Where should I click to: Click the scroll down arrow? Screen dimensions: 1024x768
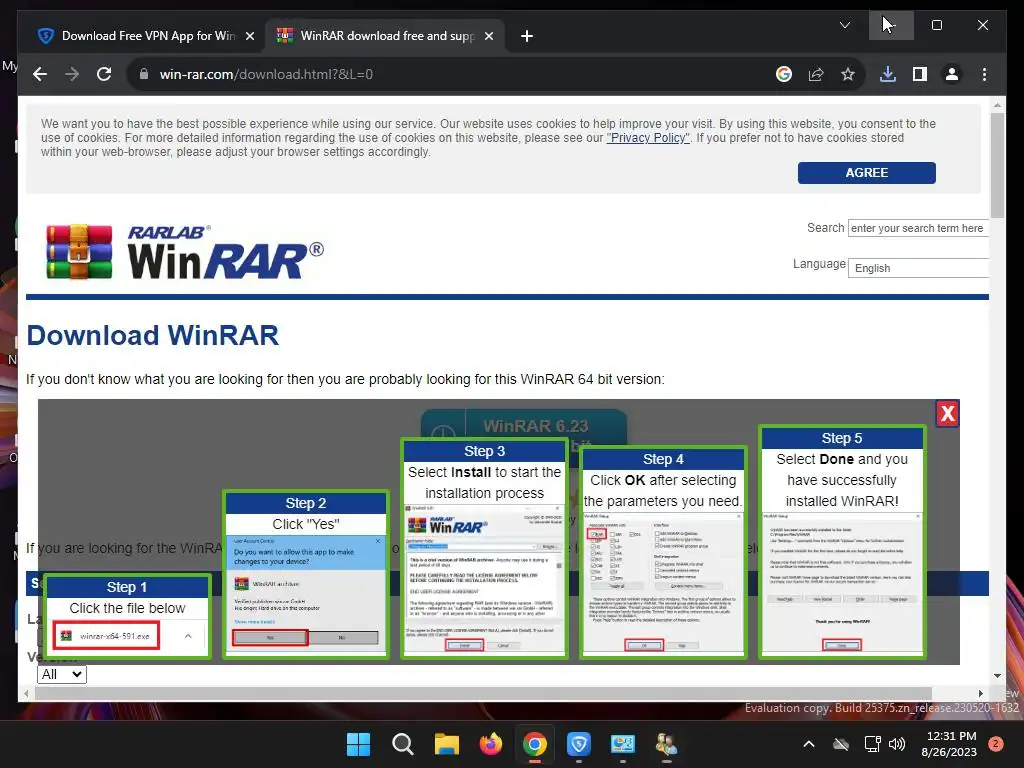[997, 675]
